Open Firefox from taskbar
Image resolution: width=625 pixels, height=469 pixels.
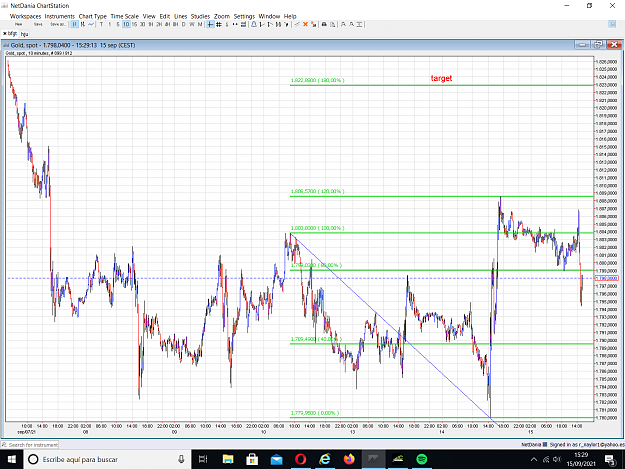coord(349,459)
